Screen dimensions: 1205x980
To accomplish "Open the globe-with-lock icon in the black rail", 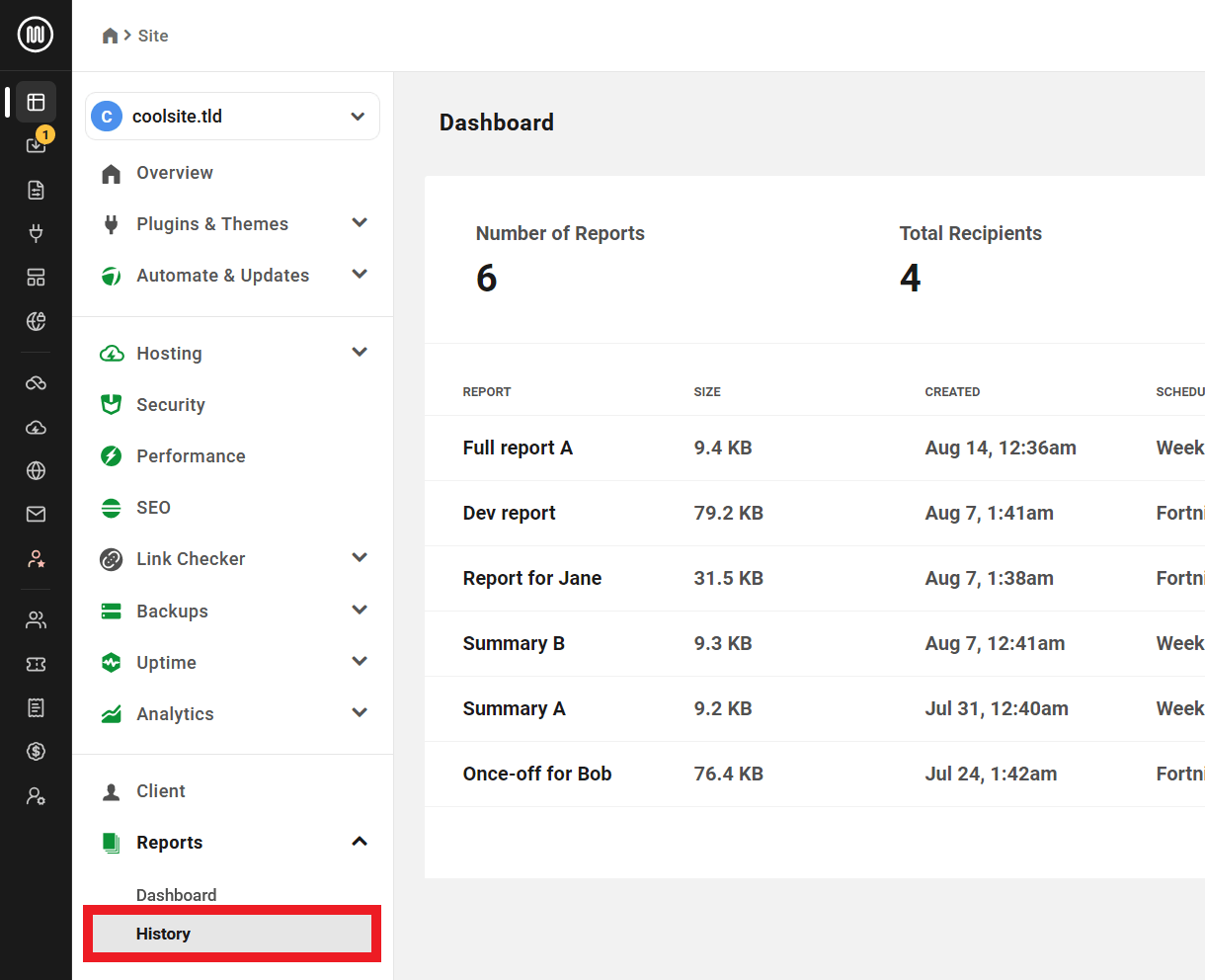I will pos(36,321).
